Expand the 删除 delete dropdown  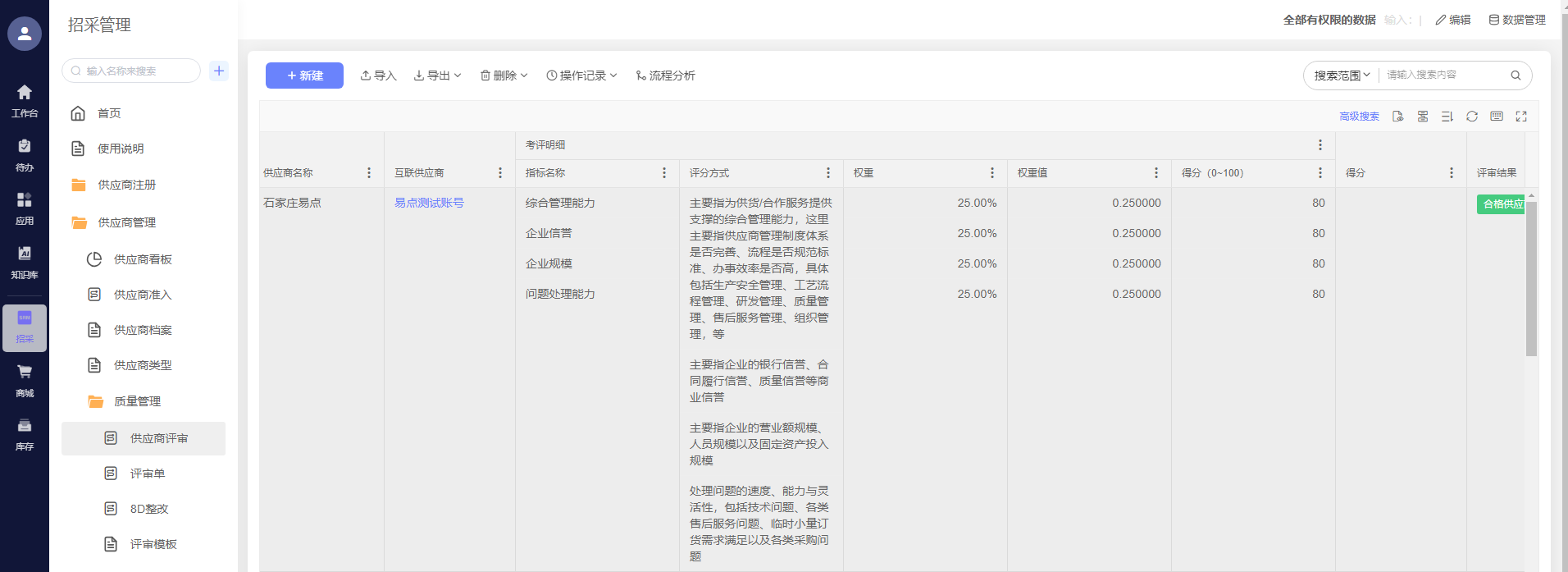click(x=504, y=76)
